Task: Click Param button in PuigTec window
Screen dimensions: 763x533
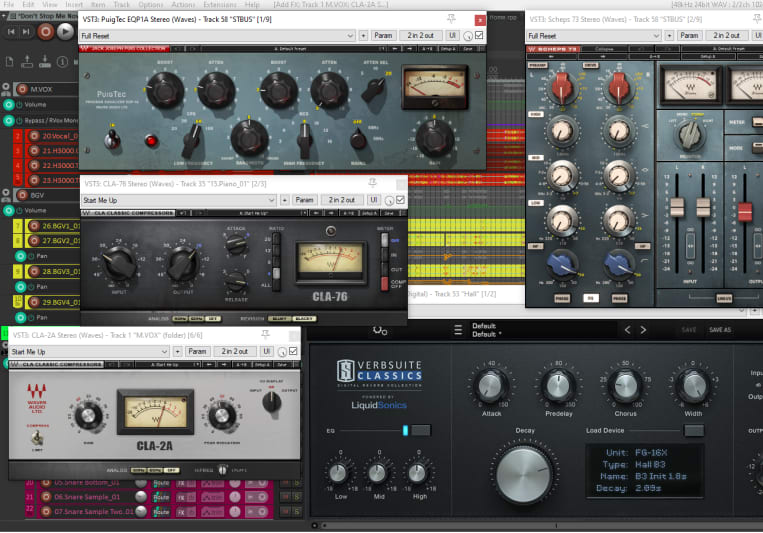Action: point(383,36)
